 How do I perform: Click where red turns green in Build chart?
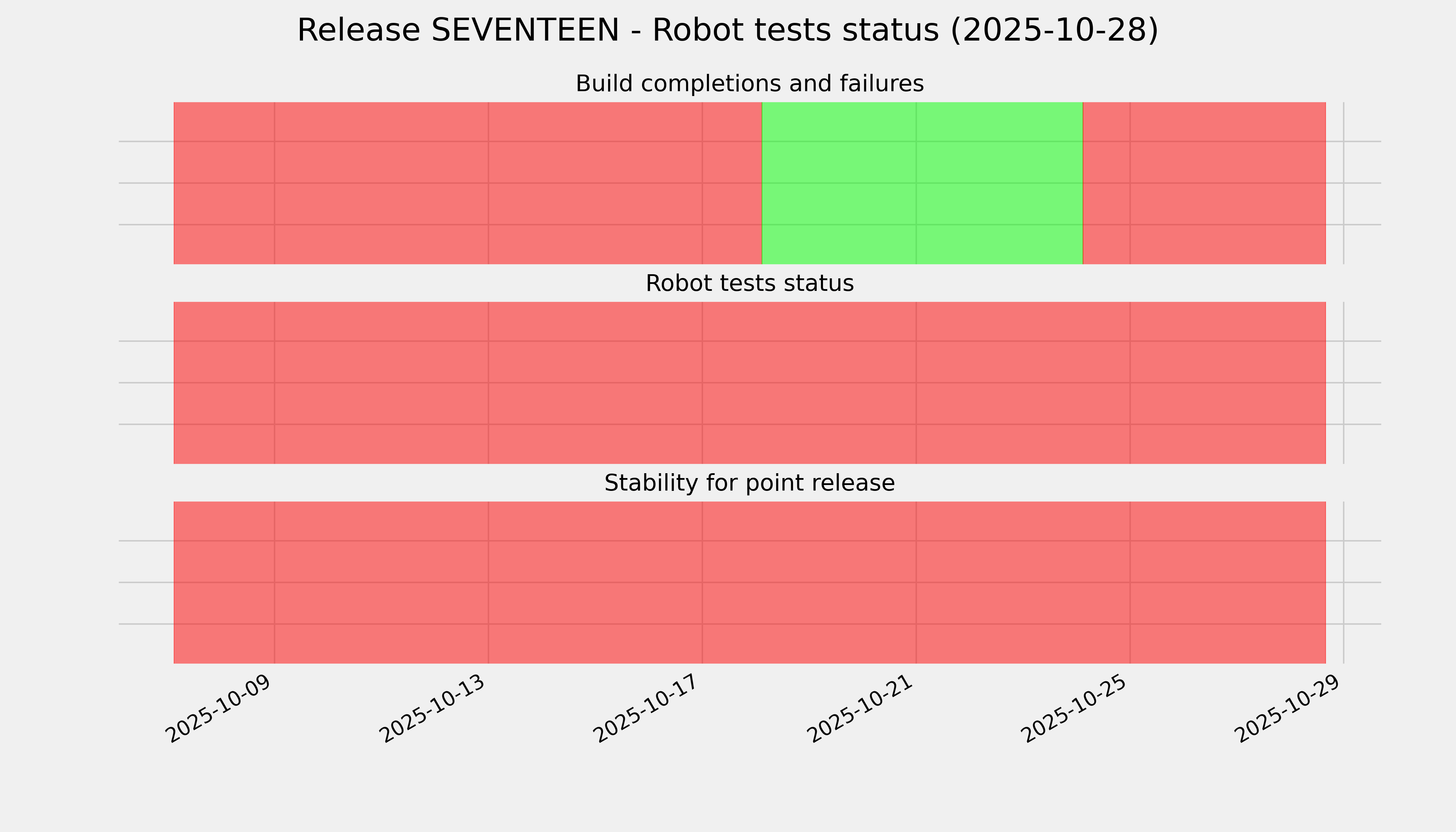tap(762, 183)
